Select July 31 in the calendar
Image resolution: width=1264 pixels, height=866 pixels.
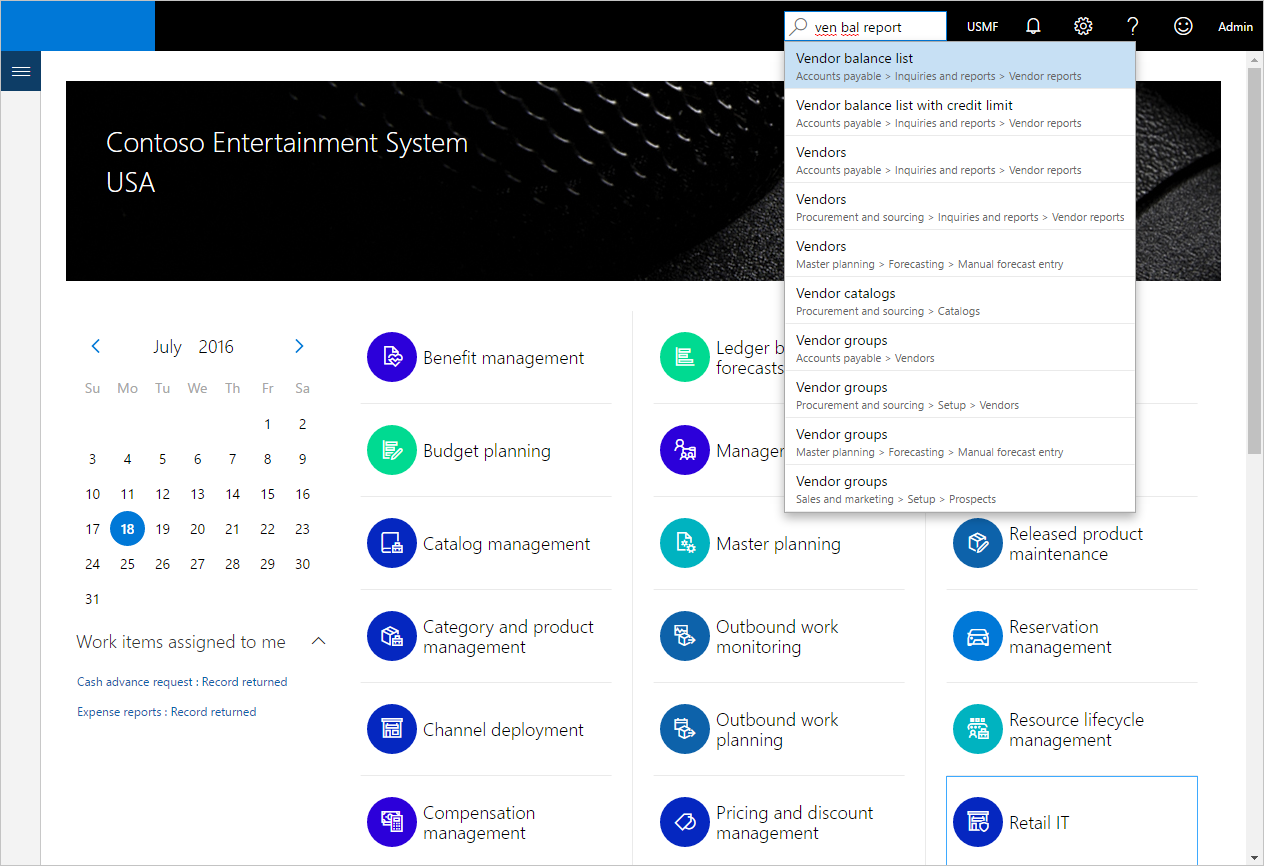coord(92,599)
